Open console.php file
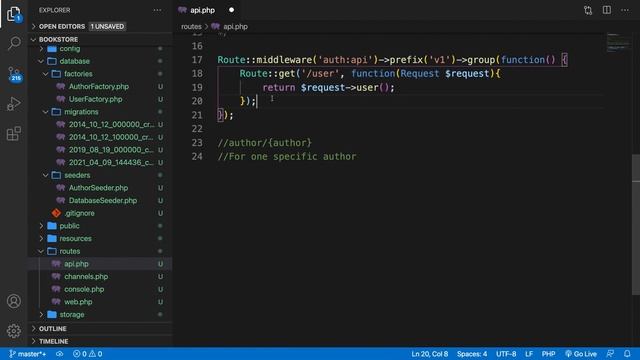Viewport: 640px width, 360px height. tap(100, 289)
